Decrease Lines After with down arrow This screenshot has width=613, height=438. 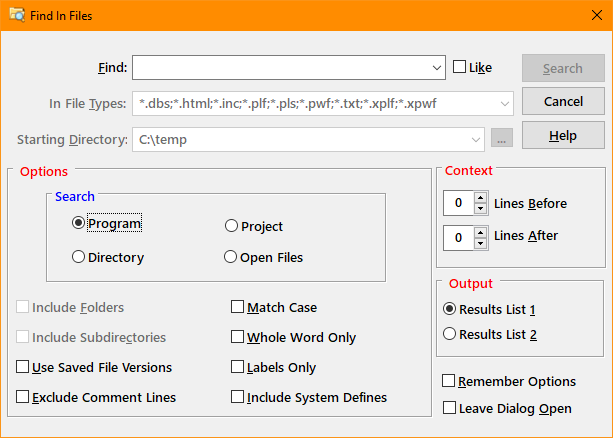tap(480, 243)
